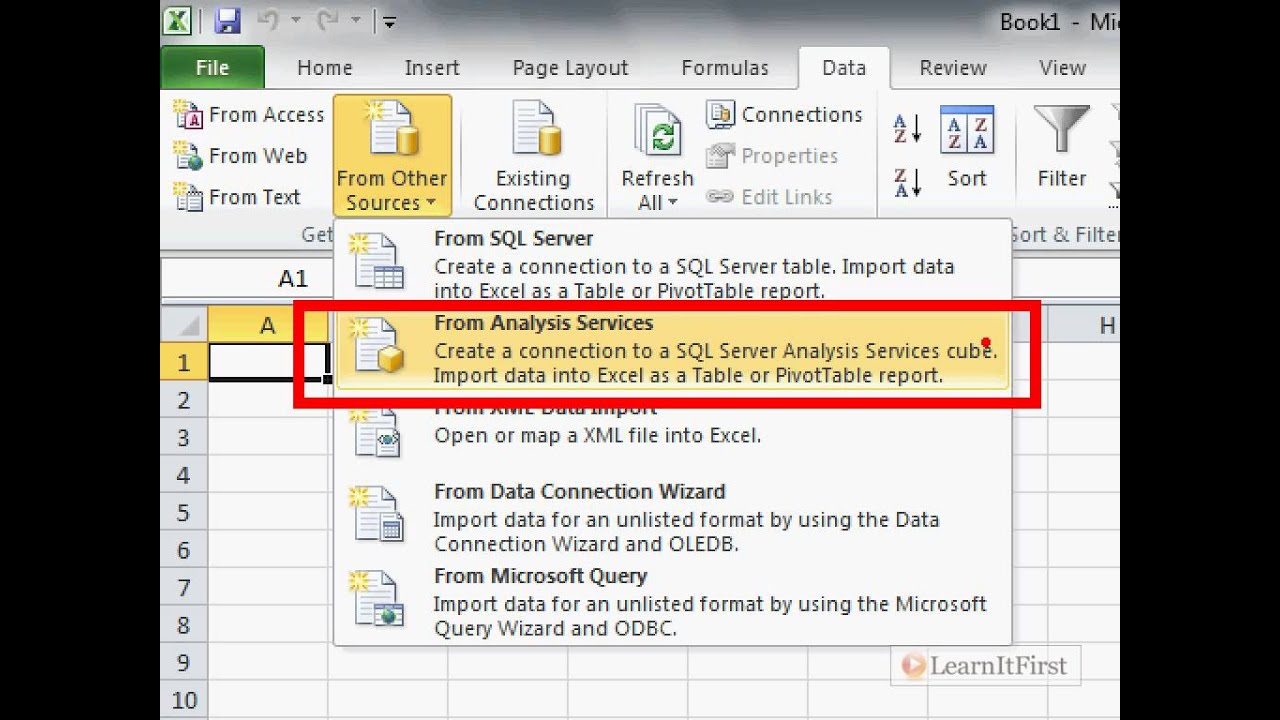Screen dimensions: 1280x720
Task: Collapse the From Other Sources dropdown
Action: click(x=392, y=156)
